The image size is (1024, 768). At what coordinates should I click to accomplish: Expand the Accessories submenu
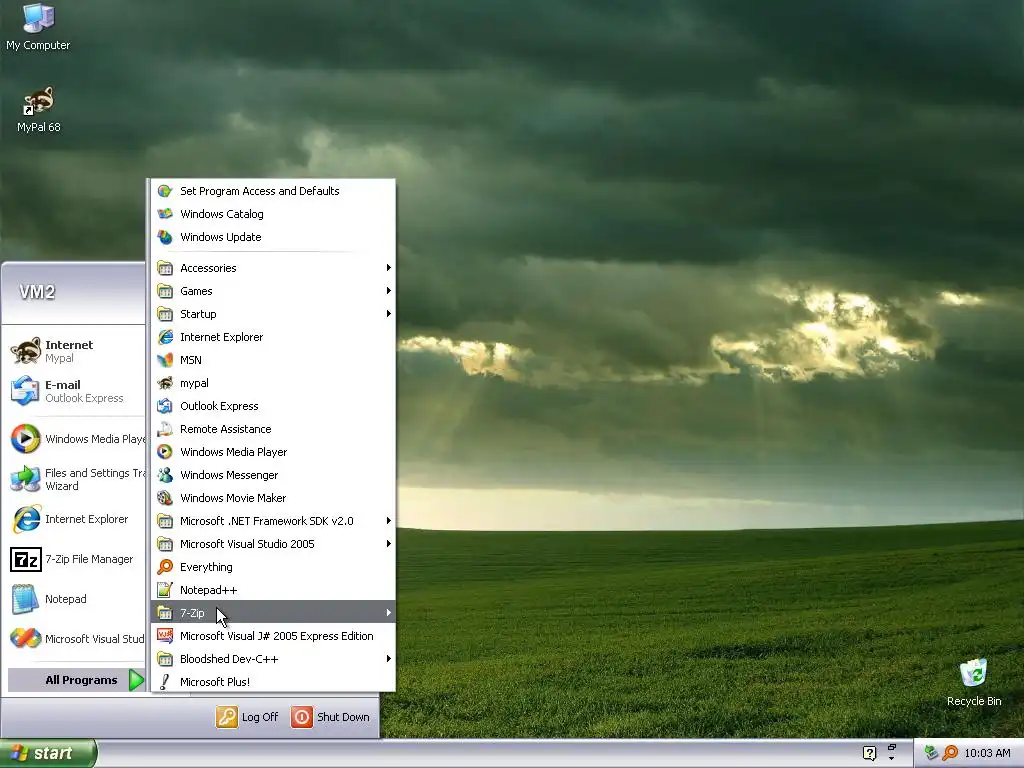click(274, 268)
